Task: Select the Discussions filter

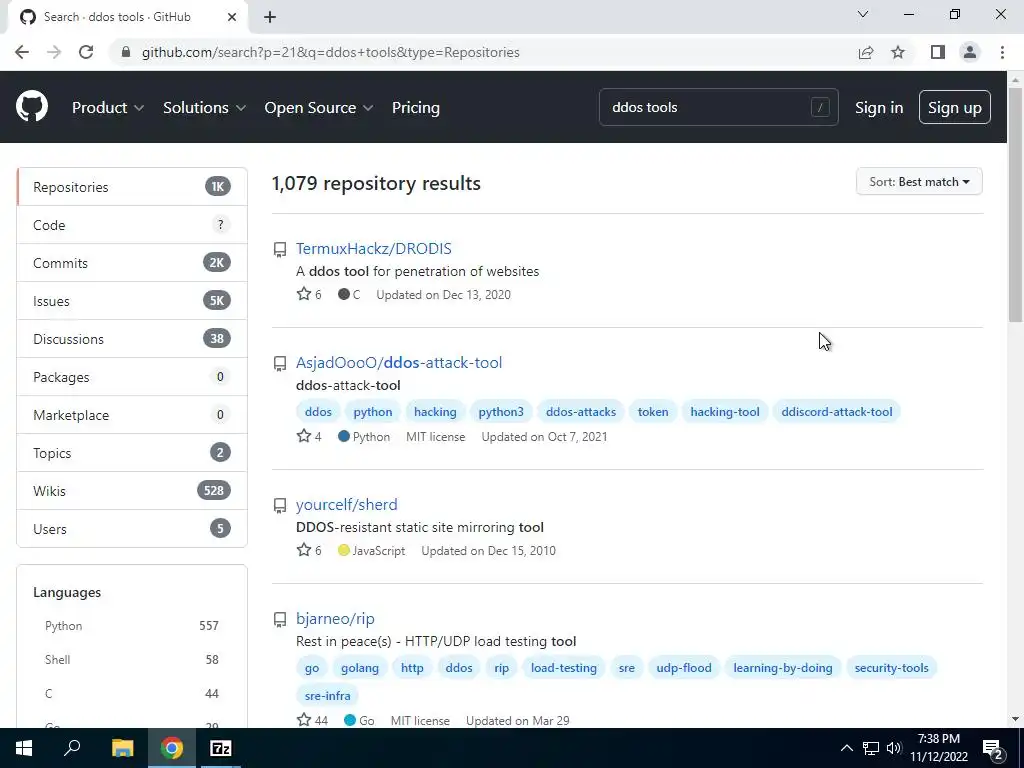Action: (x=132, y=339)
